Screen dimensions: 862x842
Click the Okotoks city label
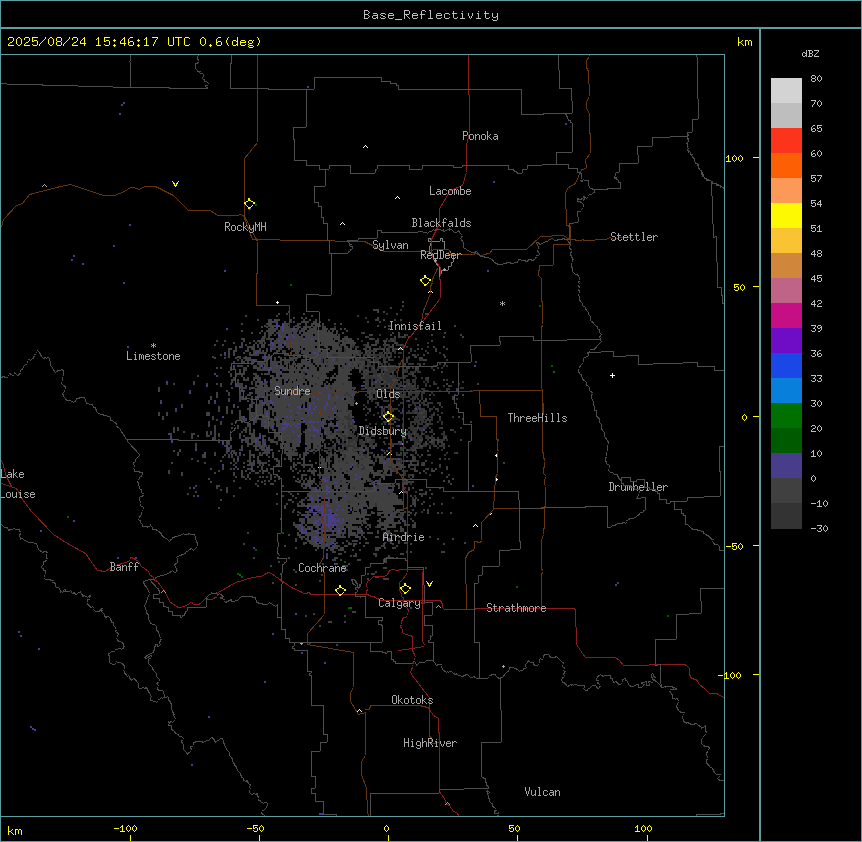[412, 700]
